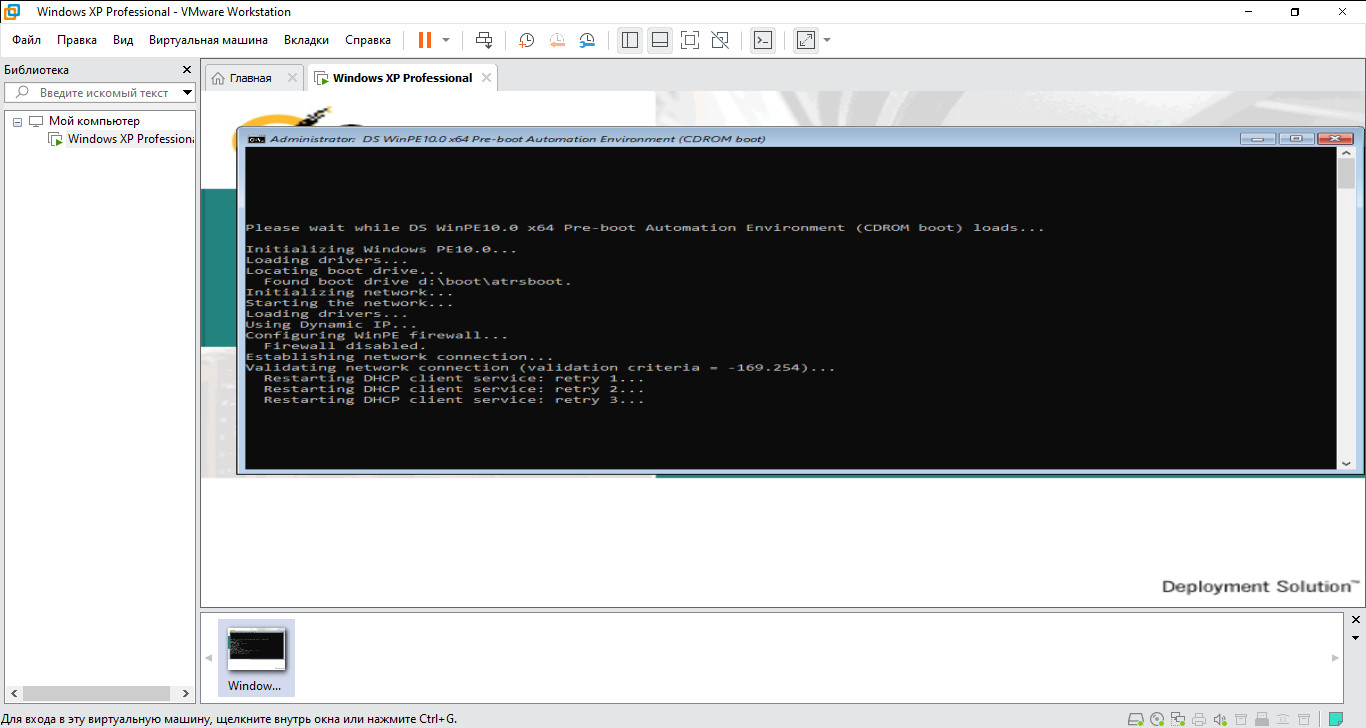
Task: Click the network adapter status icon
Action: pyautogui.click(x=1178, y=719)
